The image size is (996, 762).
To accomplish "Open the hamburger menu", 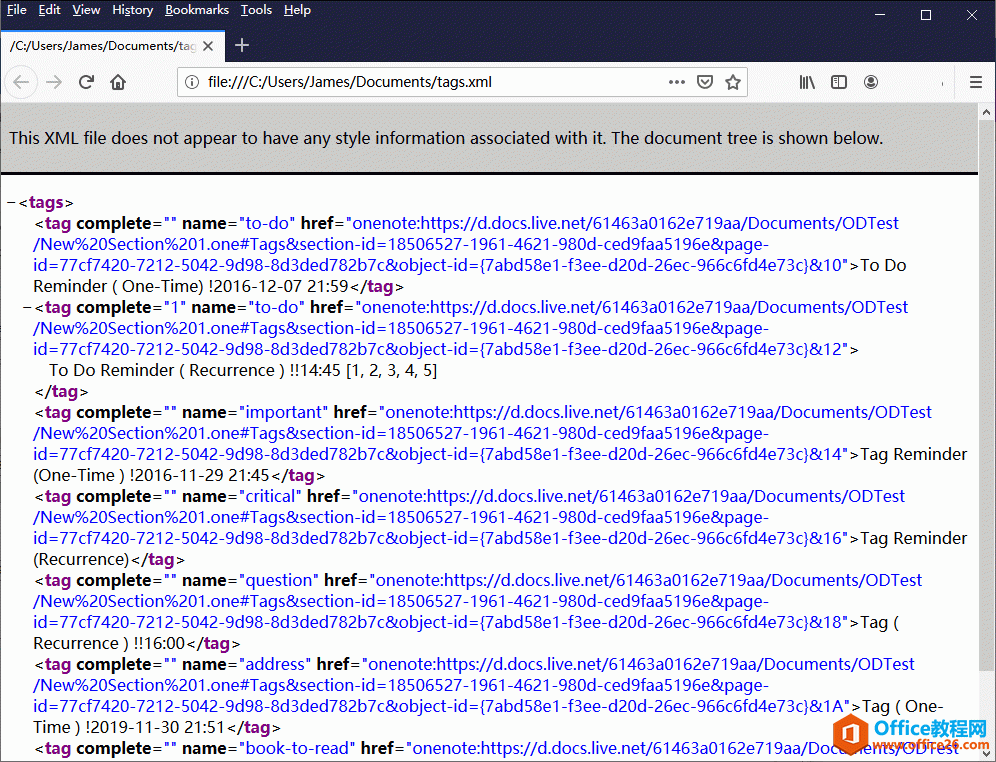I will pos(975,82).
